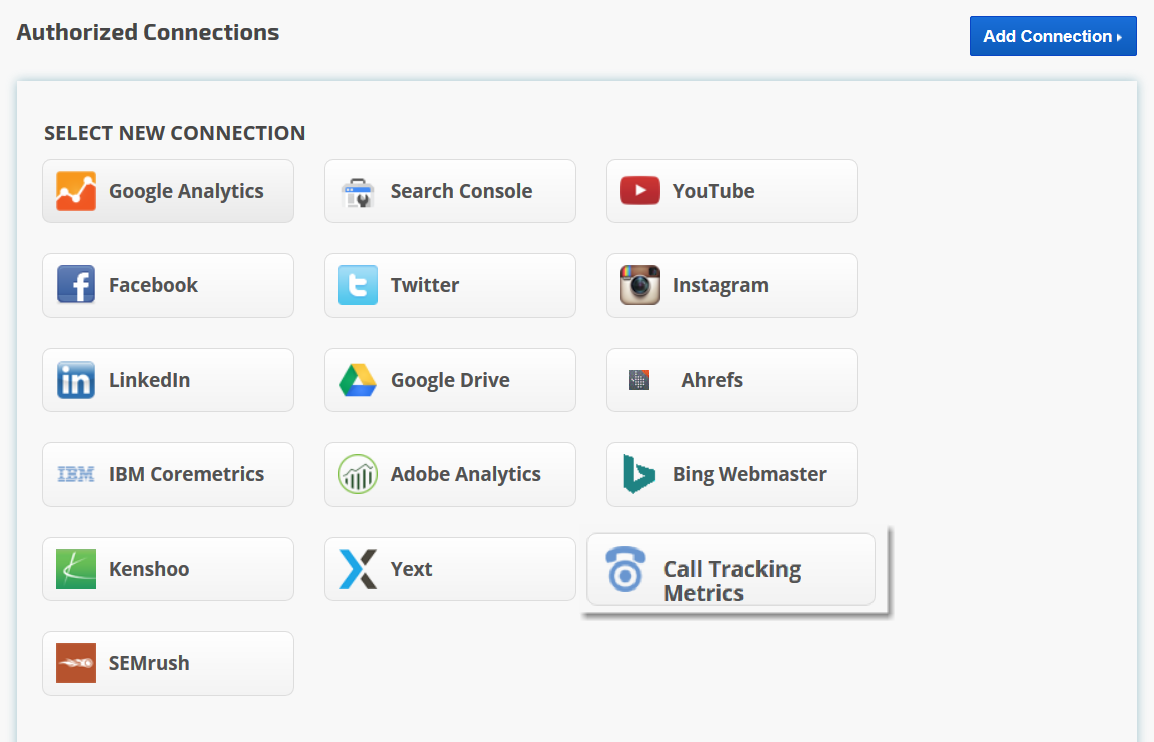This screenshot has height=742, width=1154.
Task: Click the Bing Webmaster logo icon
Action: pyautogui.click(x=639, y=474)
